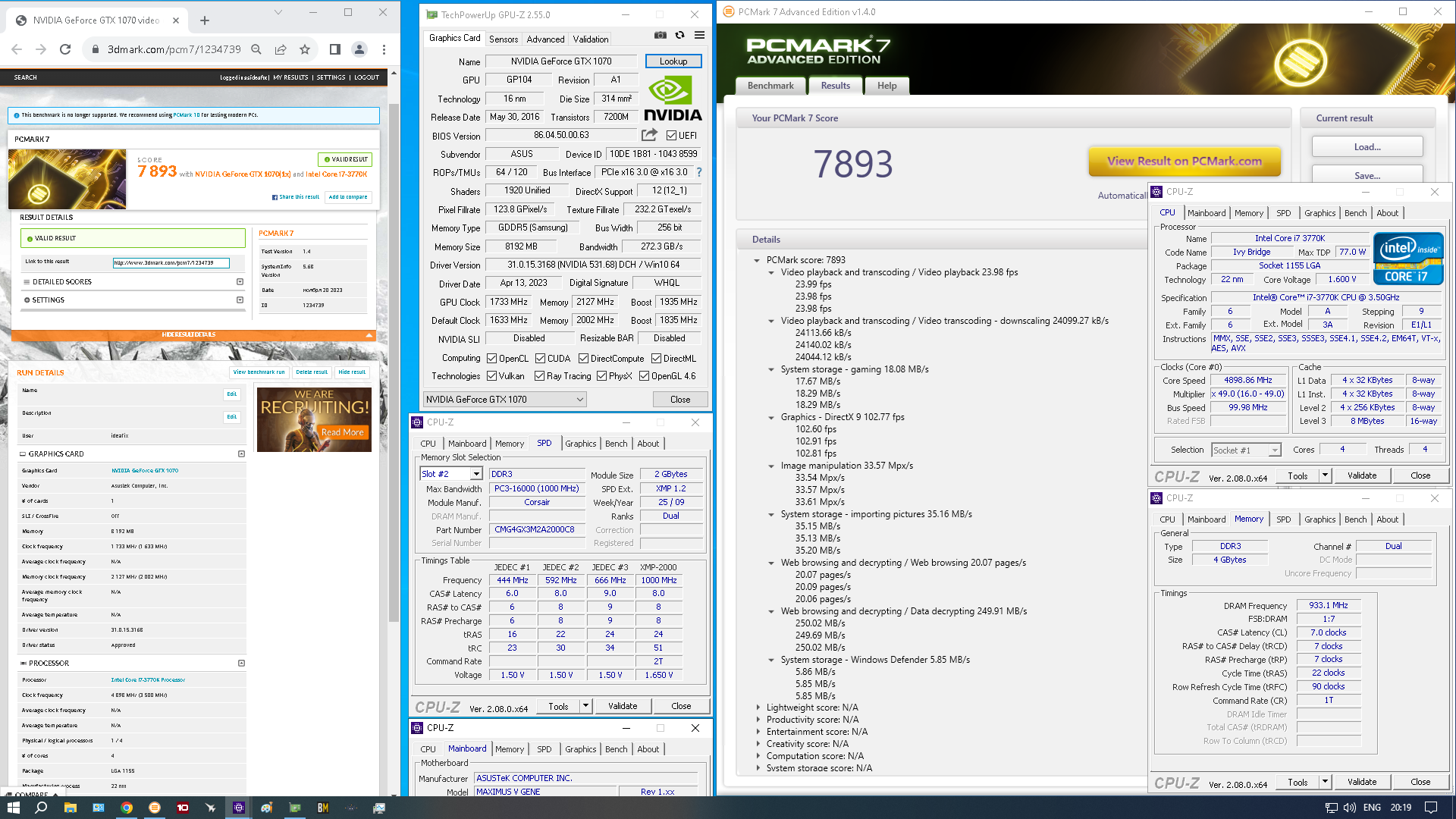Click the GPU-Z refresh icon

pyautogui.click(x=679, y=36)
